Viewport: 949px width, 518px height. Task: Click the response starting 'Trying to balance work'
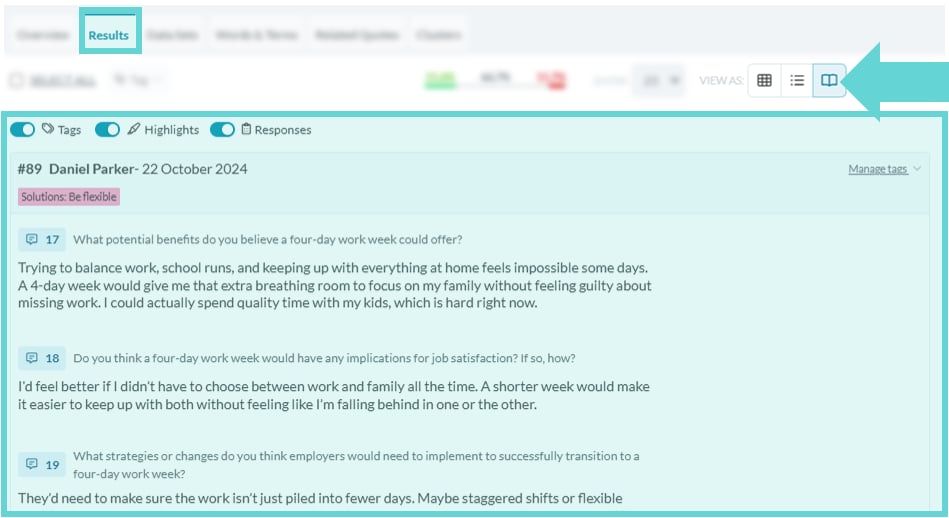click(335, 285)
